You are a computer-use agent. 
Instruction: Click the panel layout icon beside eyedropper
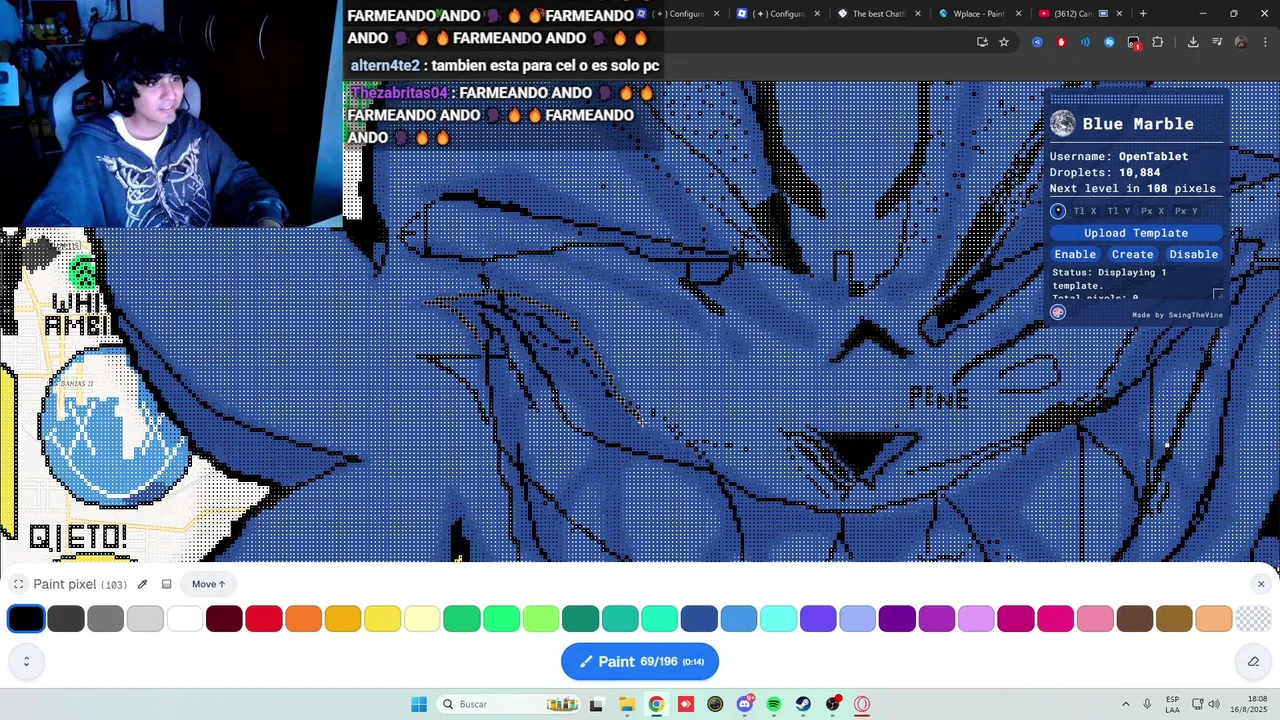(x=167, y=584)
